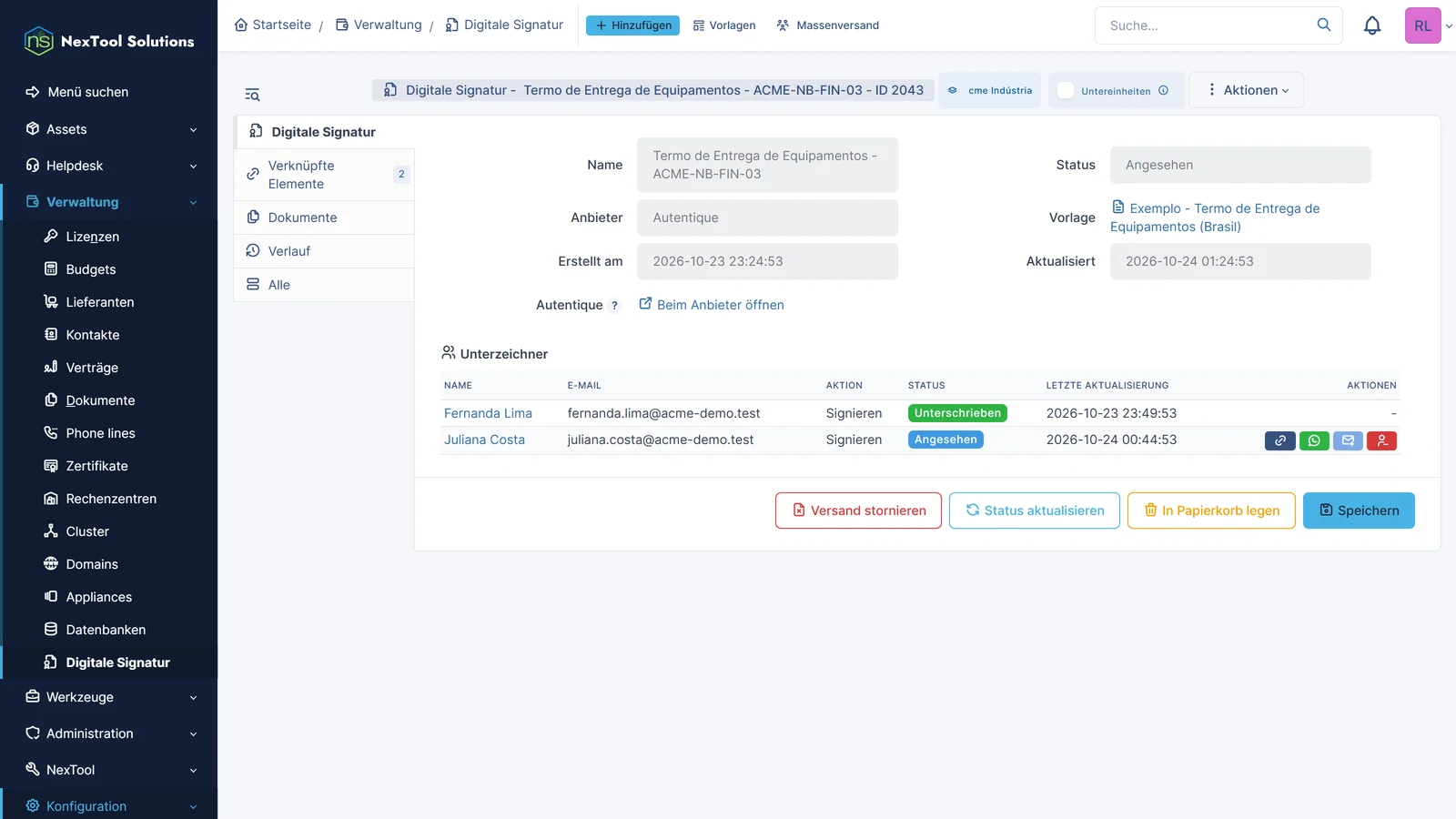Image resolution: width=1456 pixels, height=819 pixels.
Task: Open Verknüpfte Elemente tab
Action: coord(324,175)
